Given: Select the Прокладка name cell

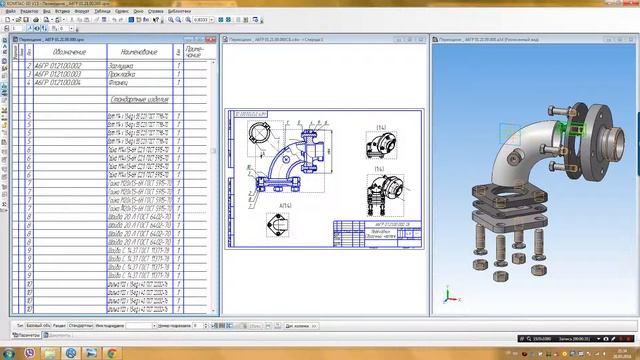Looking at the screenshot, I should click(140, 74).
